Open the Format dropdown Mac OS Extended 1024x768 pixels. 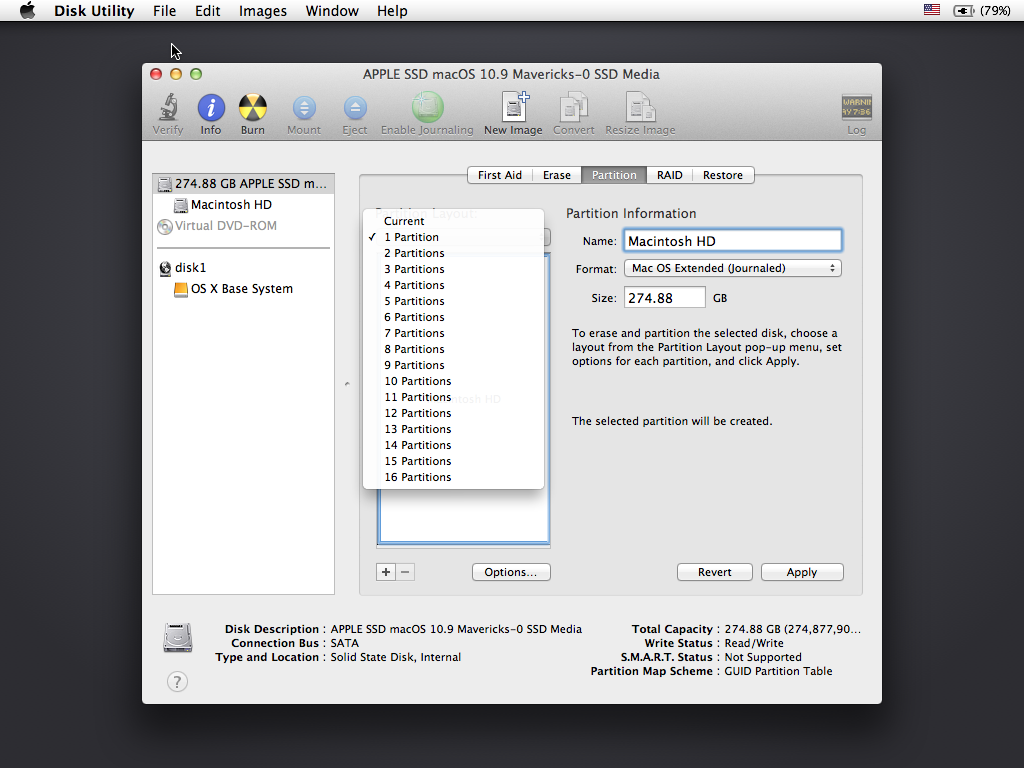click(x=733, y=268)
